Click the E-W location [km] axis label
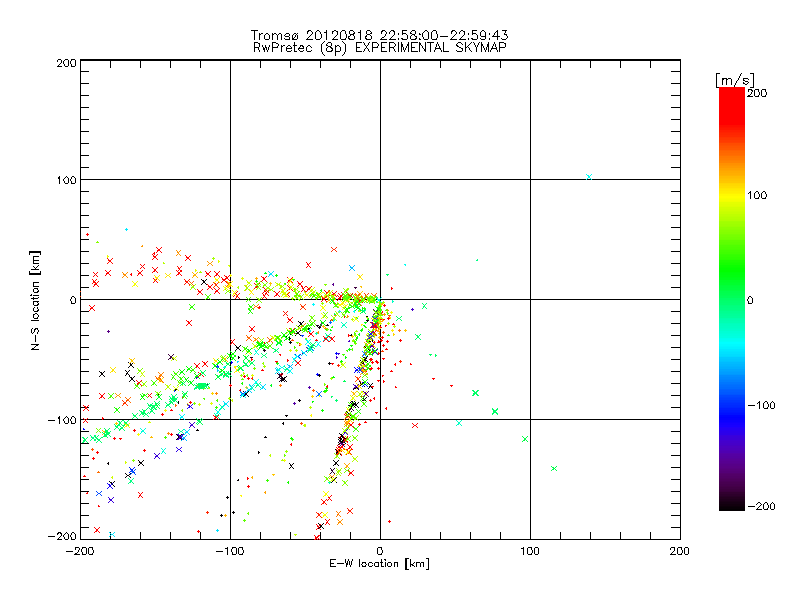 tap(379, 564)
